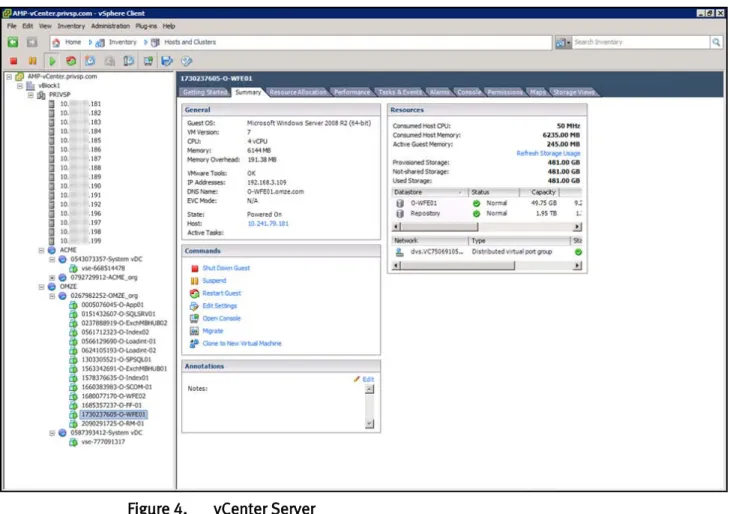Collapse the 0587393412-System vDC node
Screen dimensions: 730x514
click(52, 433)
